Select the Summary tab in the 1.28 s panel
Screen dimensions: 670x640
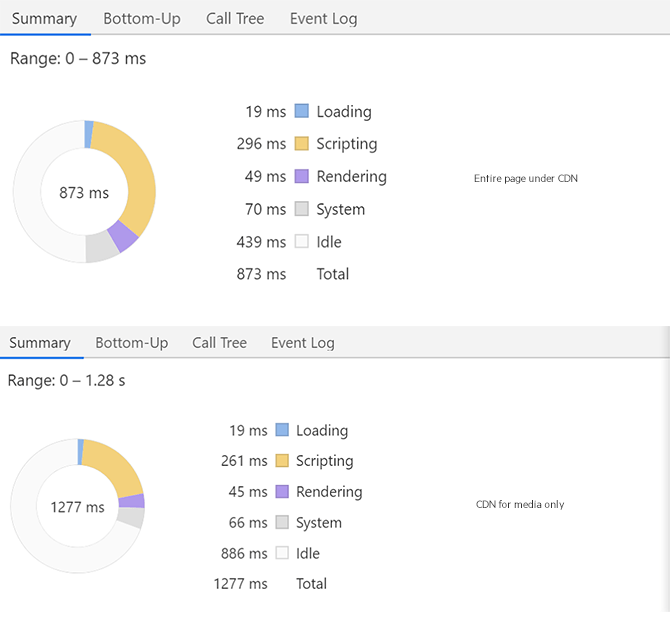point(40,343)
